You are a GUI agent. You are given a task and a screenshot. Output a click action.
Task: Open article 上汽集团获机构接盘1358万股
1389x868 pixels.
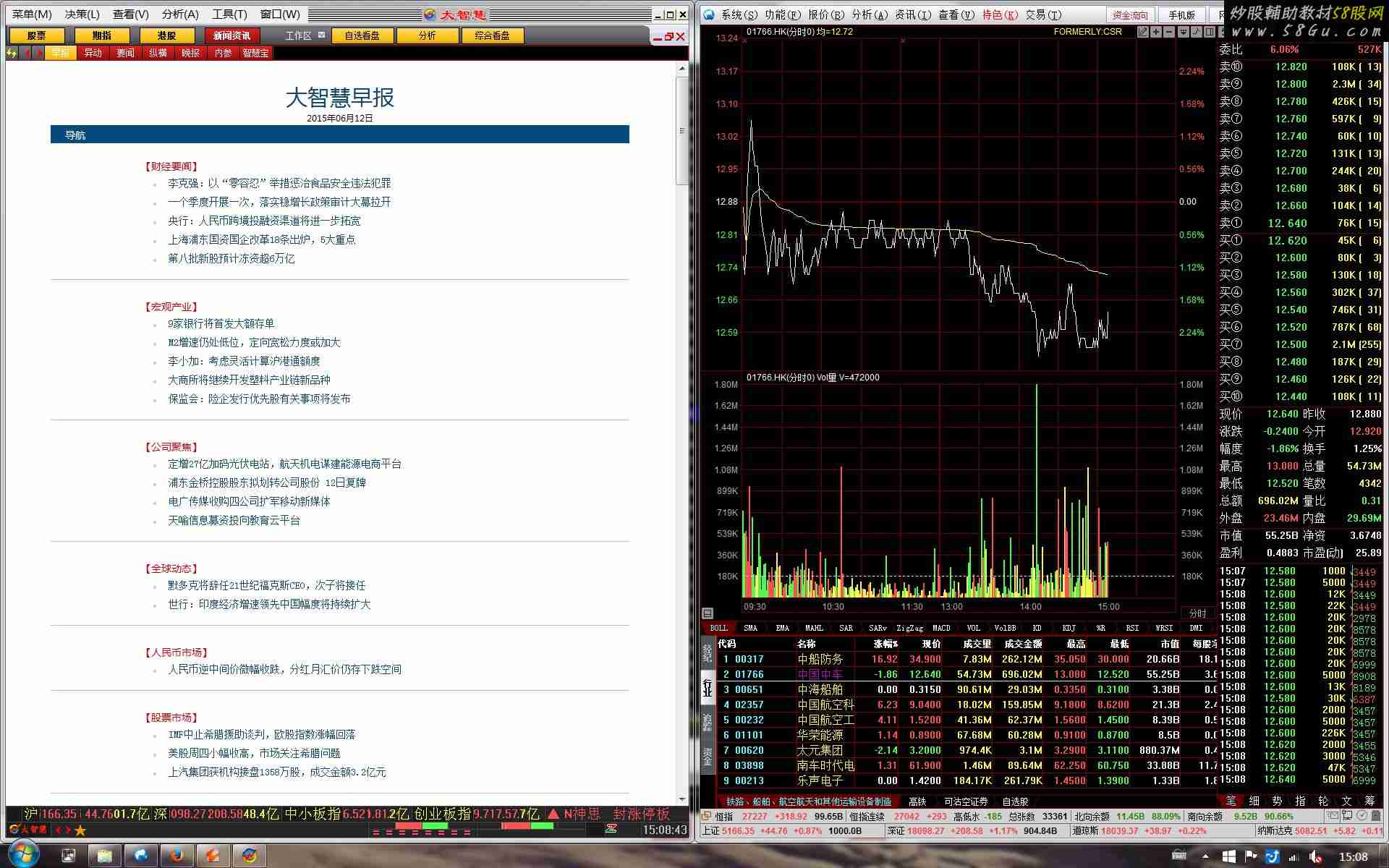[x=277, y=773]
